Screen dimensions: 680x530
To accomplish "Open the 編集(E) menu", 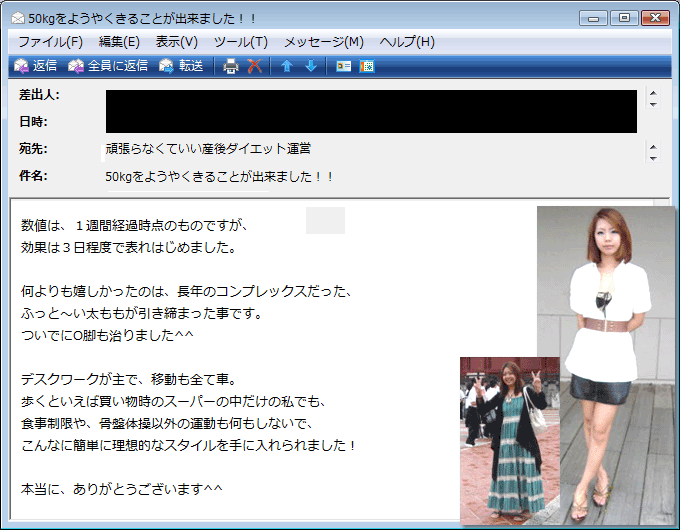I will point(119,42).
